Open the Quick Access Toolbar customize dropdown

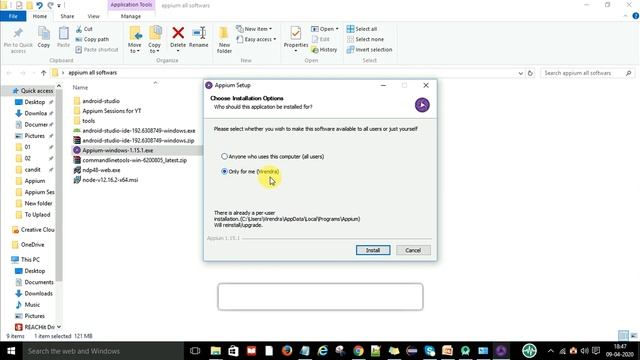tap(59, 5)
